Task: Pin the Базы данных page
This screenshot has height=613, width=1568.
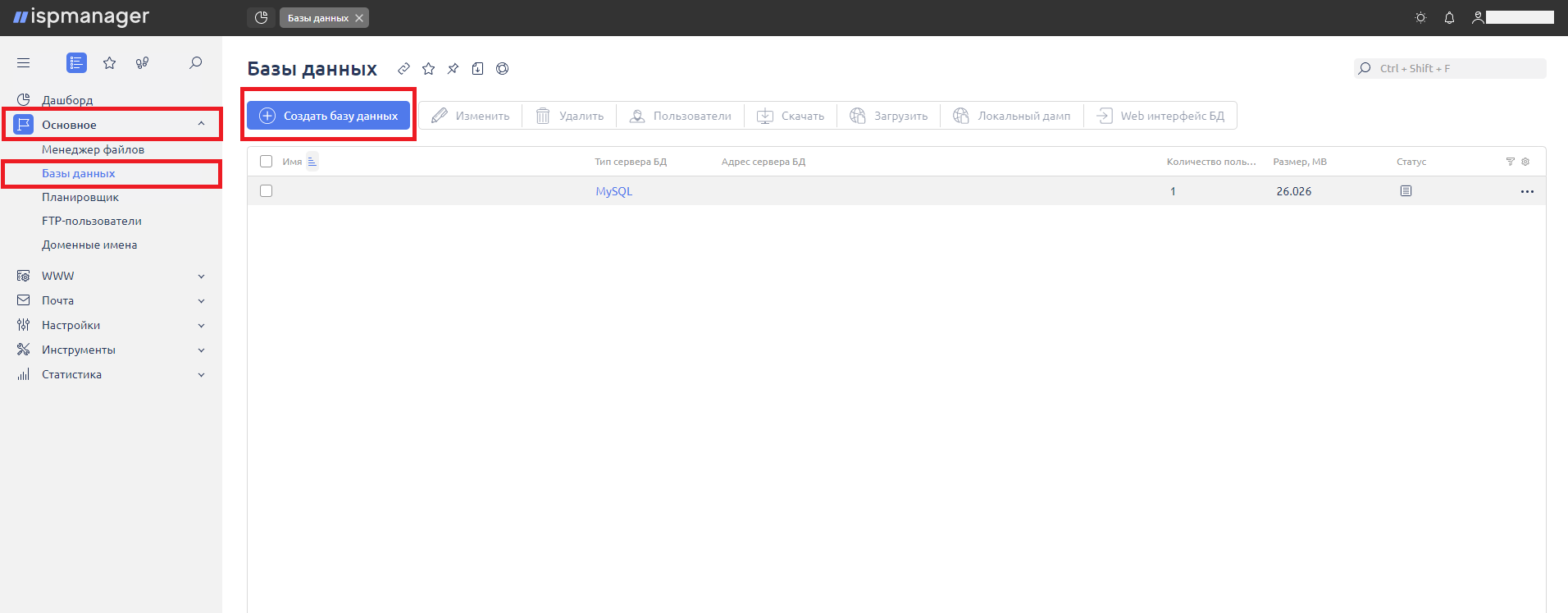Action: [453, 69]
